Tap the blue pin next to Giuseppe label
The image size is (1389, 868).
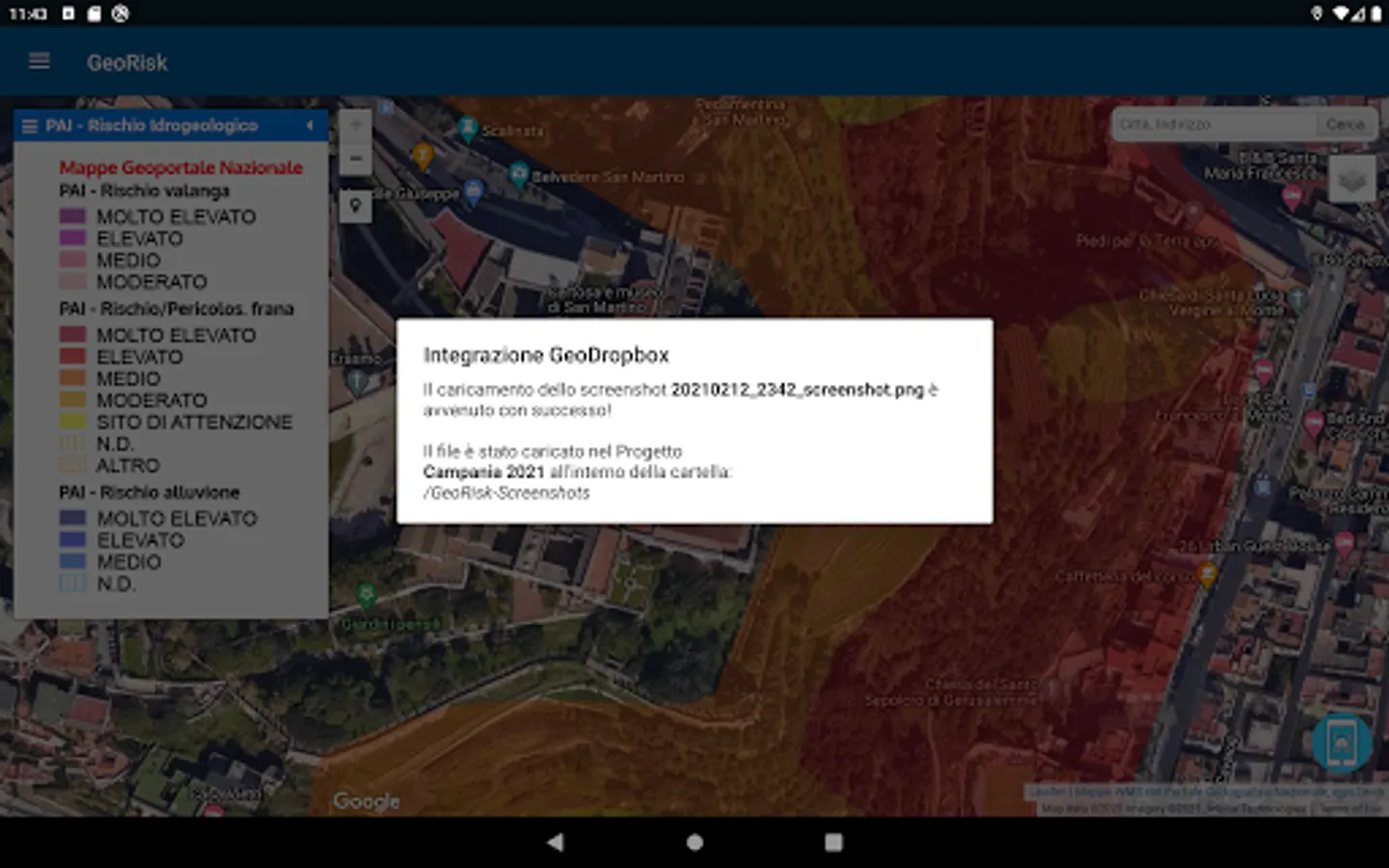point(473,193)
